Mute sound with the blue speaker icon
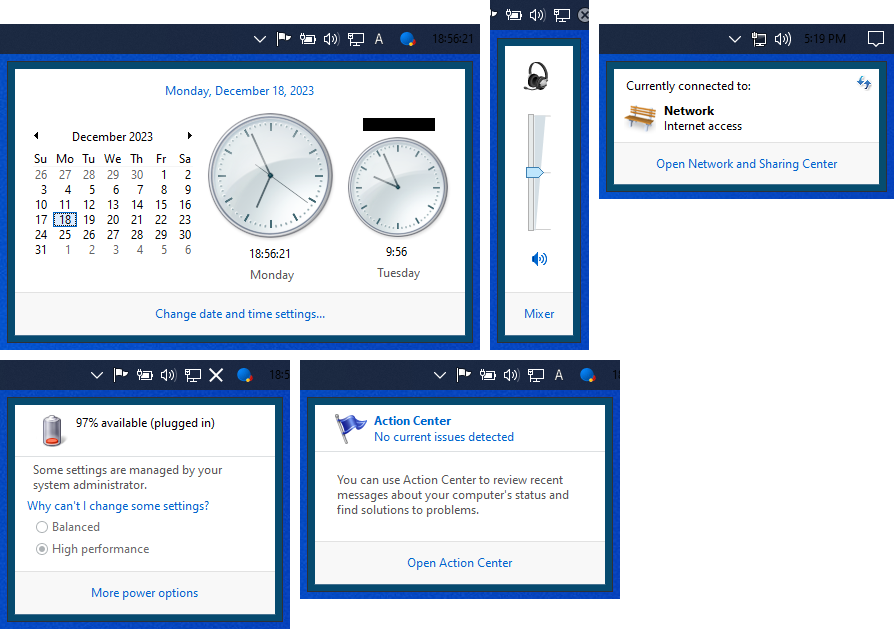The image size is (894, 629). (539, 259)
